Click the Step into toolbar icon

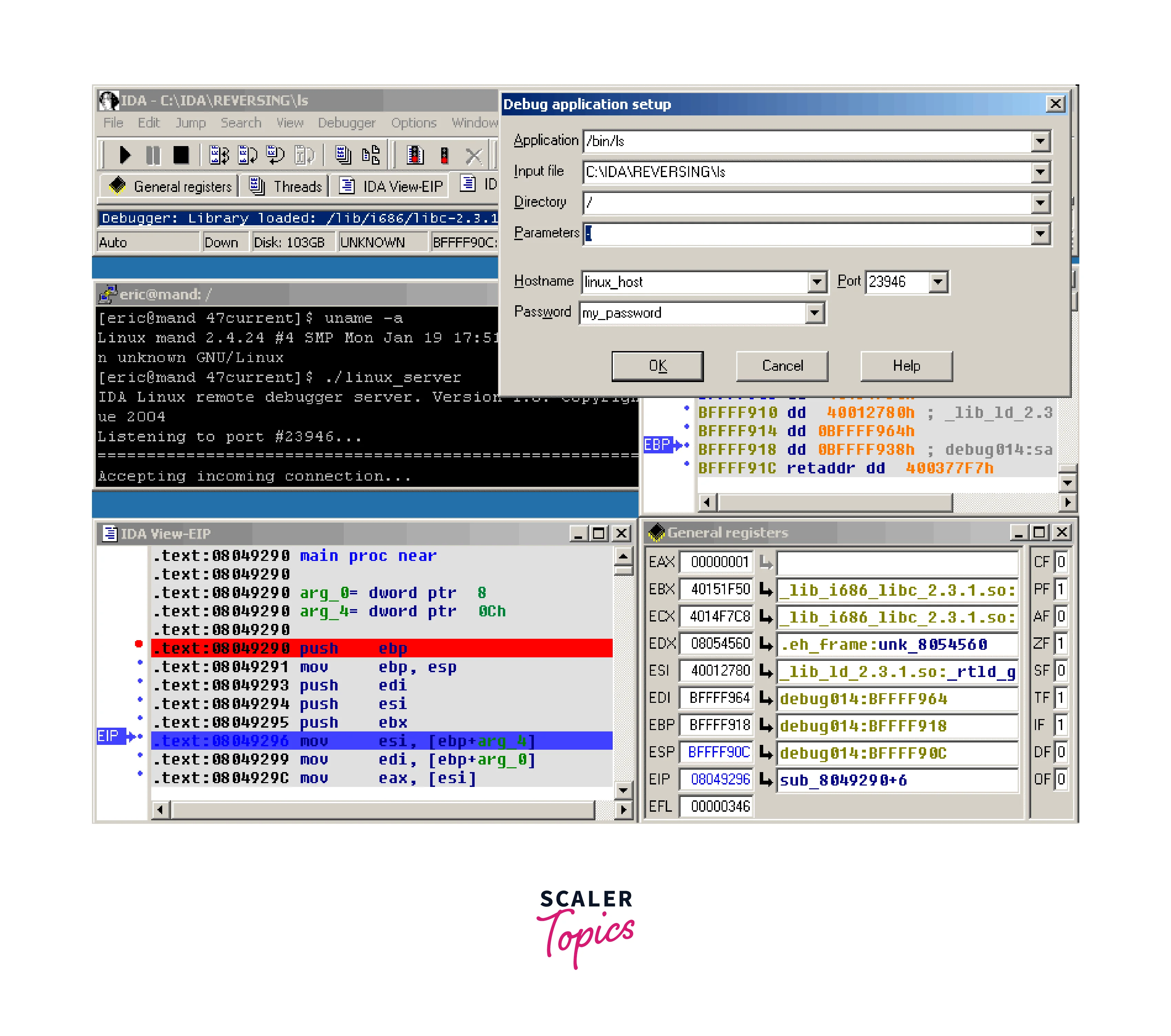[219, 155]
